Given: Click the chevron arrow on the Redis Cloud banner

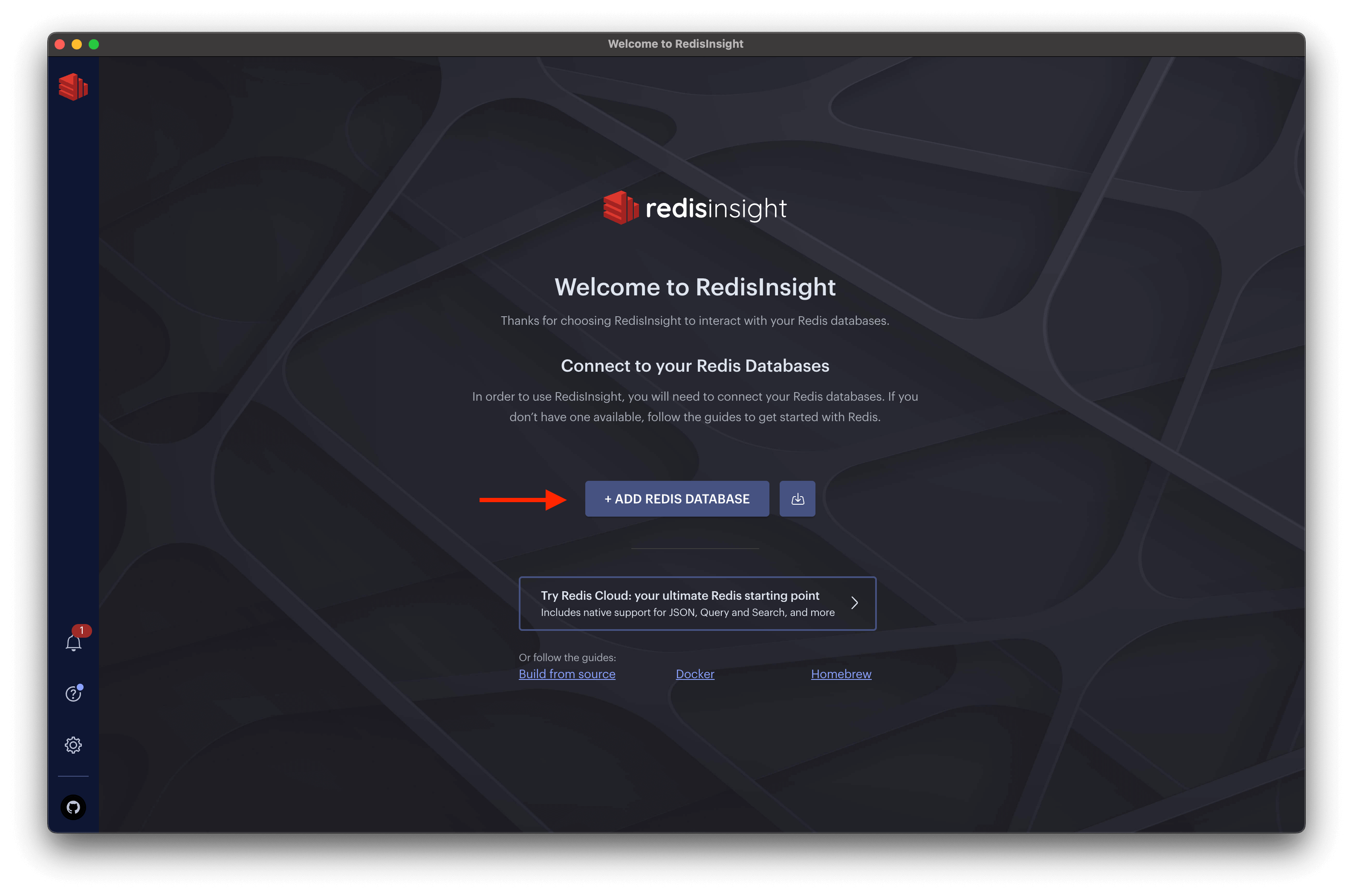Looking at the screenshot, I should point(854,603).
